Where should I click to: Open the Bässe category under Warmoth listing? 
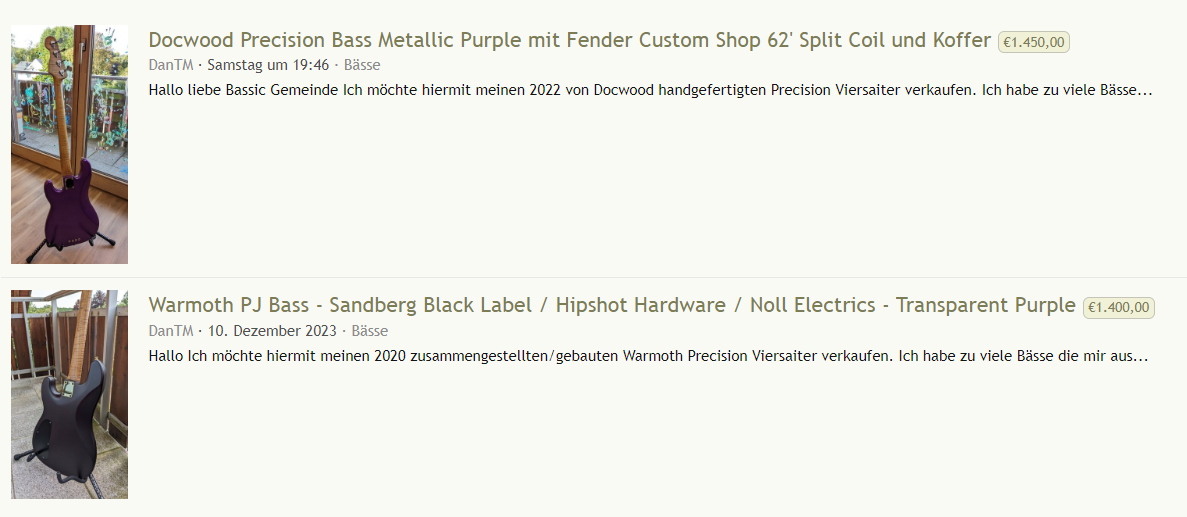tap(370, 331)
